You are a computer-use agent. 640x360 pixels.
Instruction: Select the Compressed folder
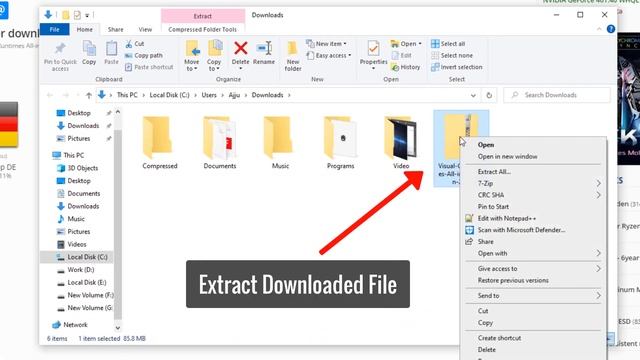[160, 142]
